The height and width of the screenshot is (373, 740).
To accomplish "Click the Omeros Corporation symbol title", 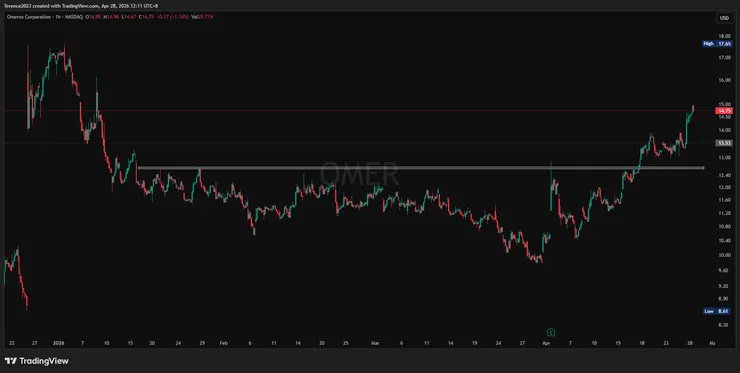I will click(x=30, y=17).
